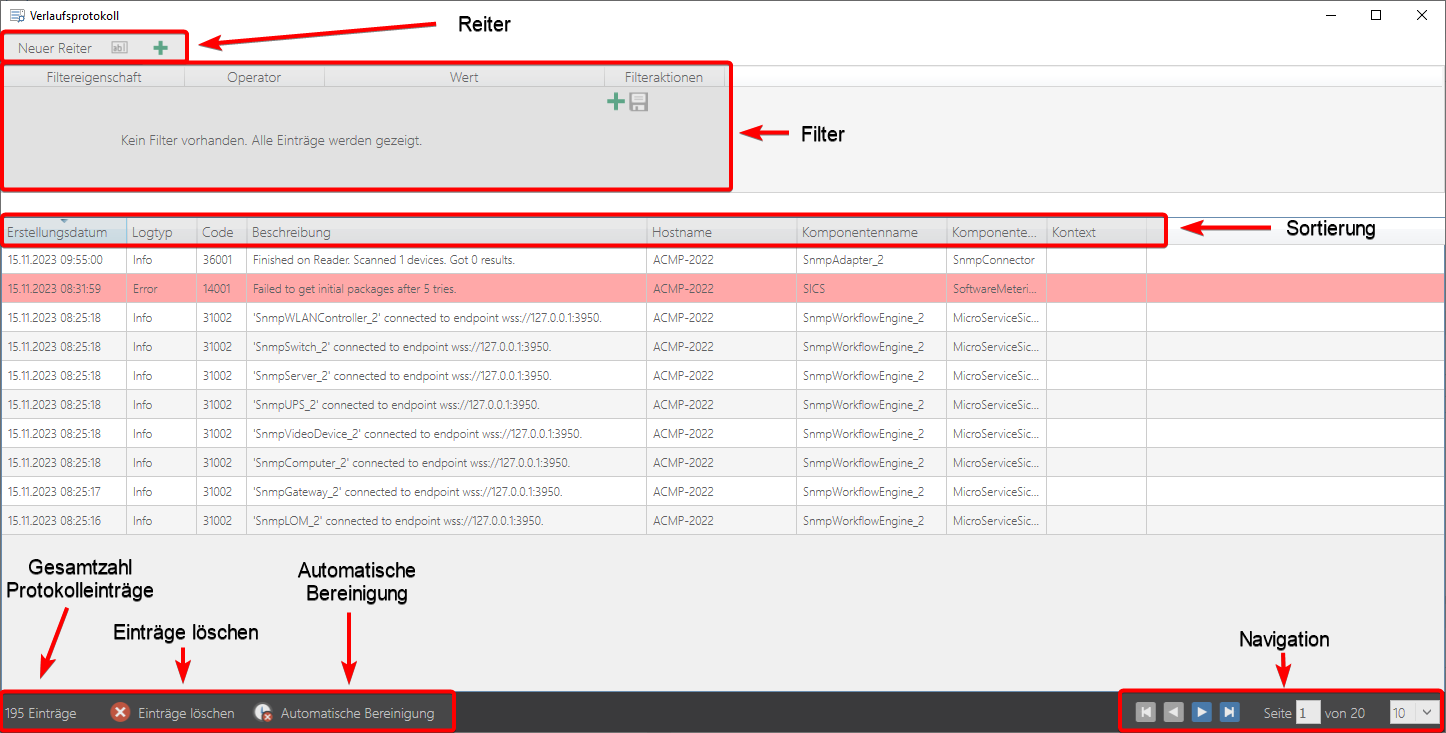Add a new filter with green plus
The image size is (1446, 733).
[616, 102]
